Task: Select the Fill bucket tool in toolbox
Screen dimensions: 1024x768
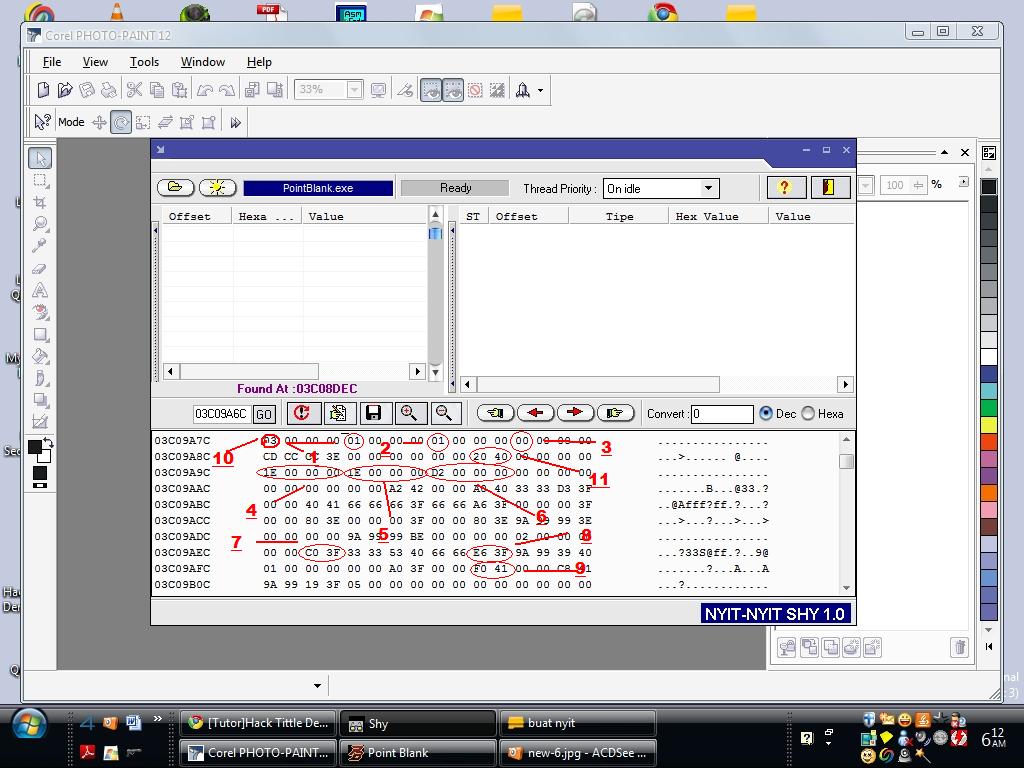Action: coord(40,357)
